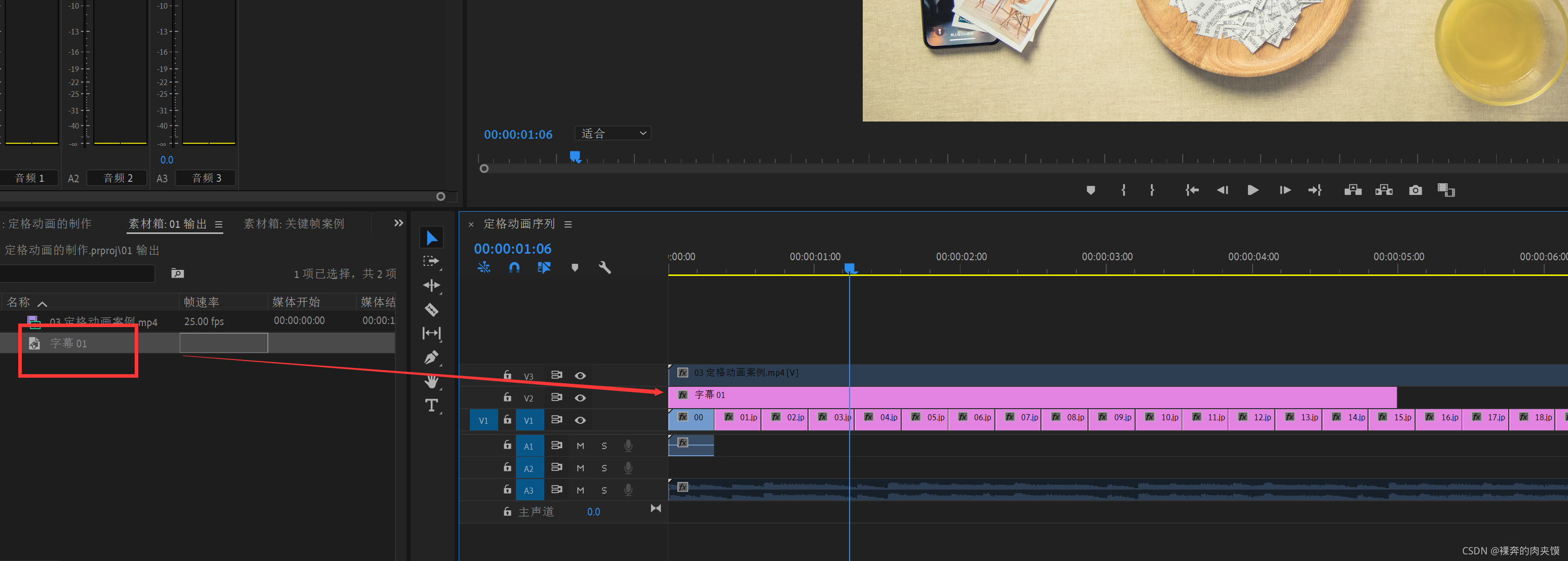Viewport: 1568px width, 561px height.
Task: Open the 适合 zoom level dropdown
Action: 612,133
